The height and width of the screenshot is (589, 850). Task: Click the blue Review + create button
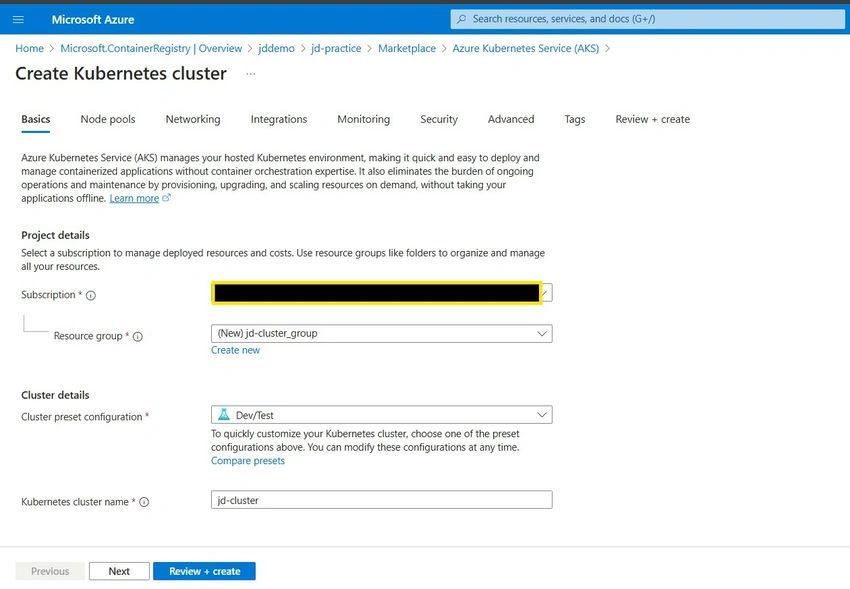[204, 571]
